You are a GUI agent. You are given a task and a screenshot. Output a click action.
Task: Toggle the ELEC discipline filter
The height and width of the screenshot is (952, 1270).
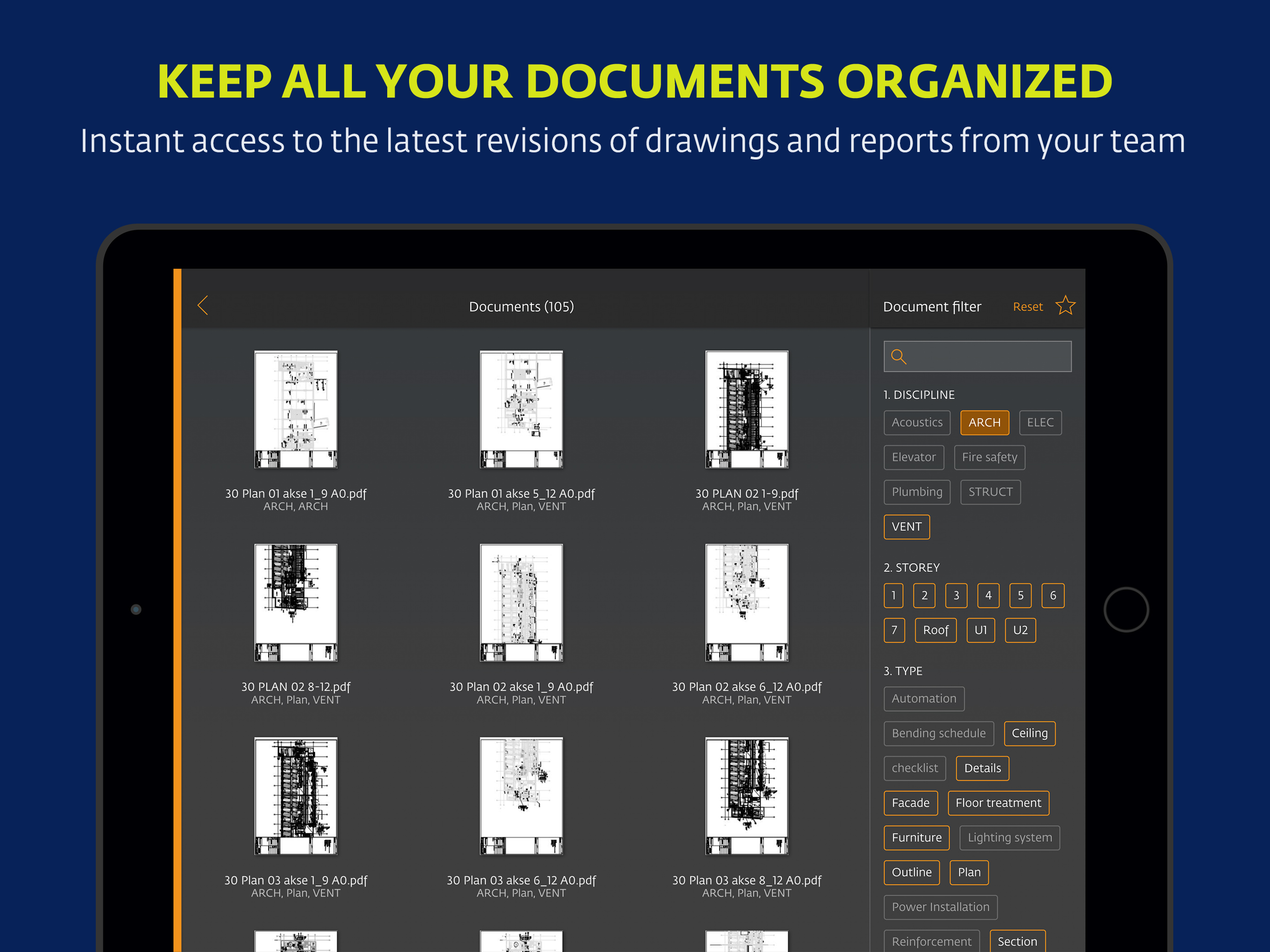[1040, 423]
